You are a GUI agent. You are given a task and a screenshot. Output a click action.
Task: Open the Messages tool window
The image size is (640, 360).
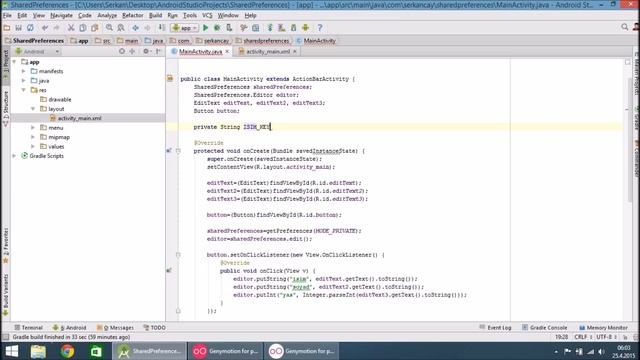point(115,327)
